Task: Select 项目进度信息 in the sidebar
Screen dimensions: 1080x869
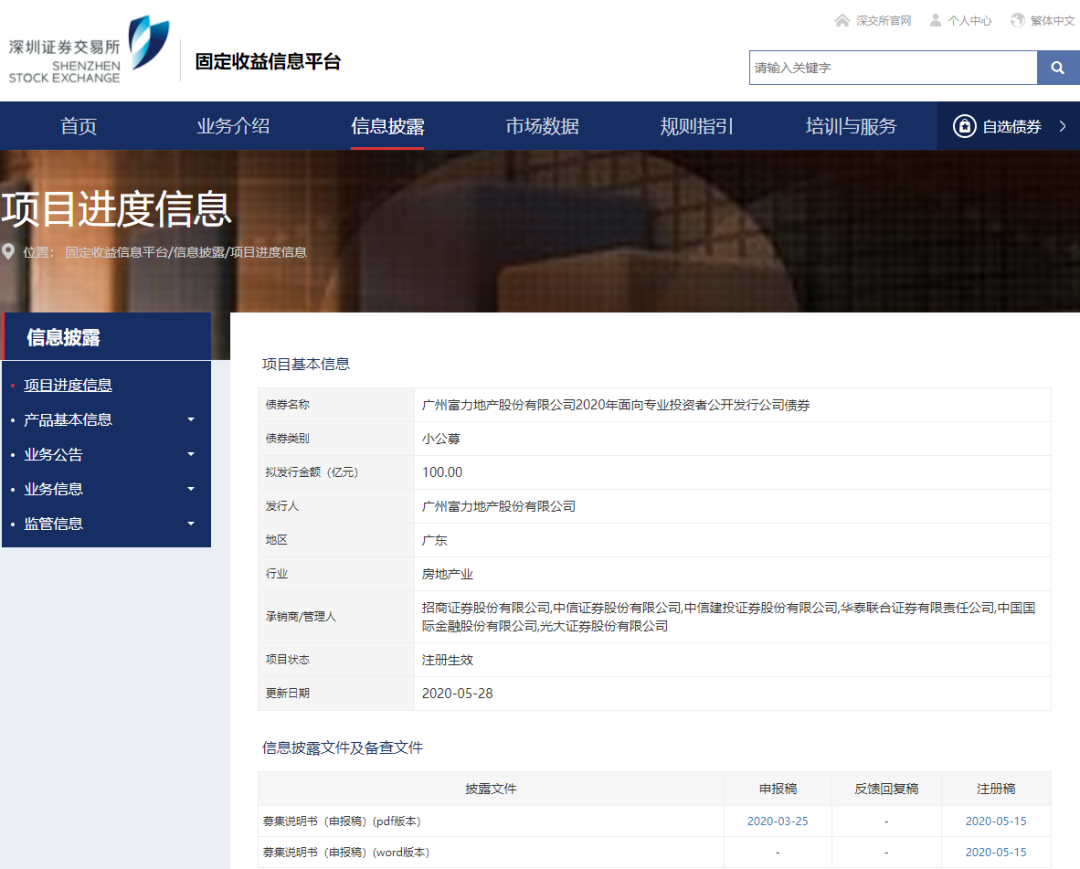Action: (68, 385)
